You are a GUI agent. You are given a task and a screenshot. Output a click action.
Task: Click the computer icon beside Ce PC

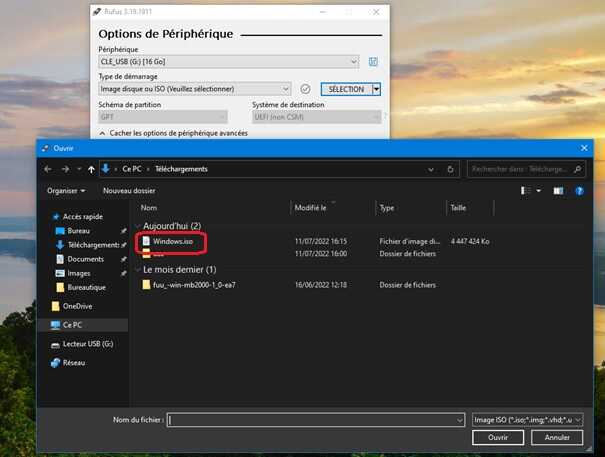56,325
